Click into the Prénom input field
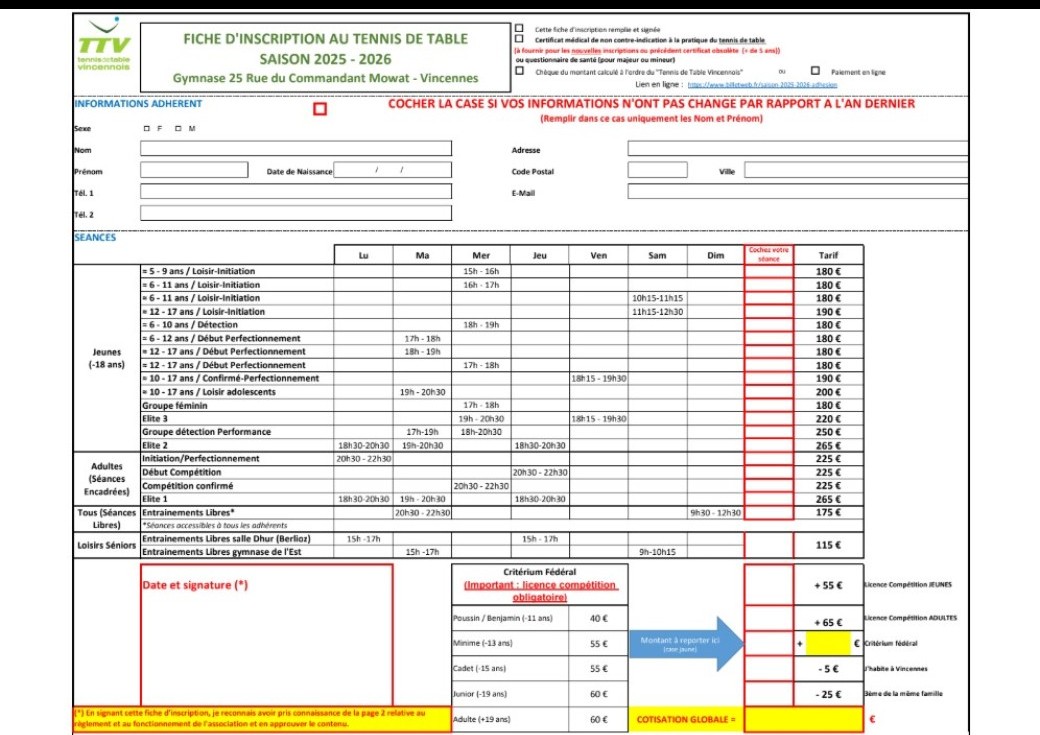The width and height of the screenshot is (1040, 735). tap(194, 170)
